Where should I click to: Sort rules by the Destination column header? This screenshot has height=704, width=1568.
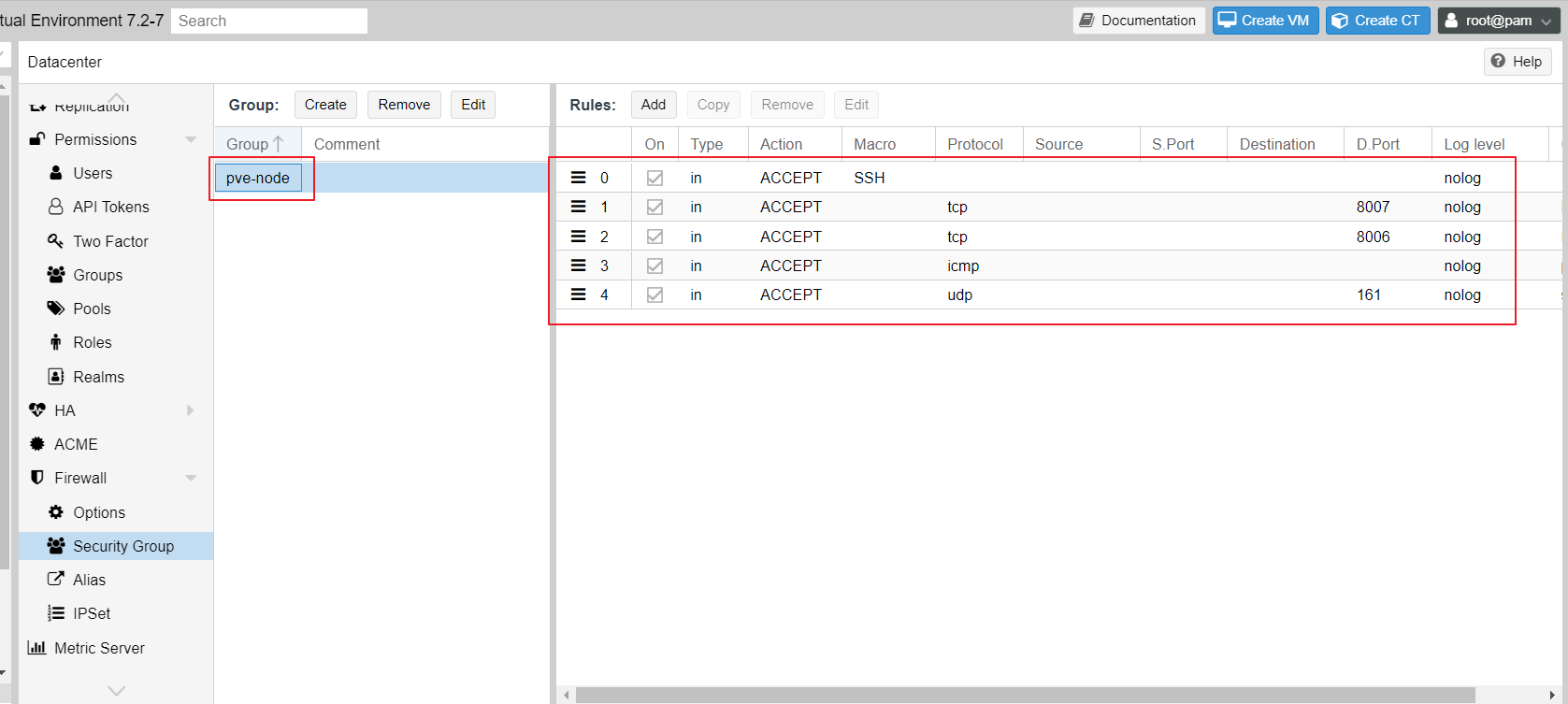(x=1286, y=144)
